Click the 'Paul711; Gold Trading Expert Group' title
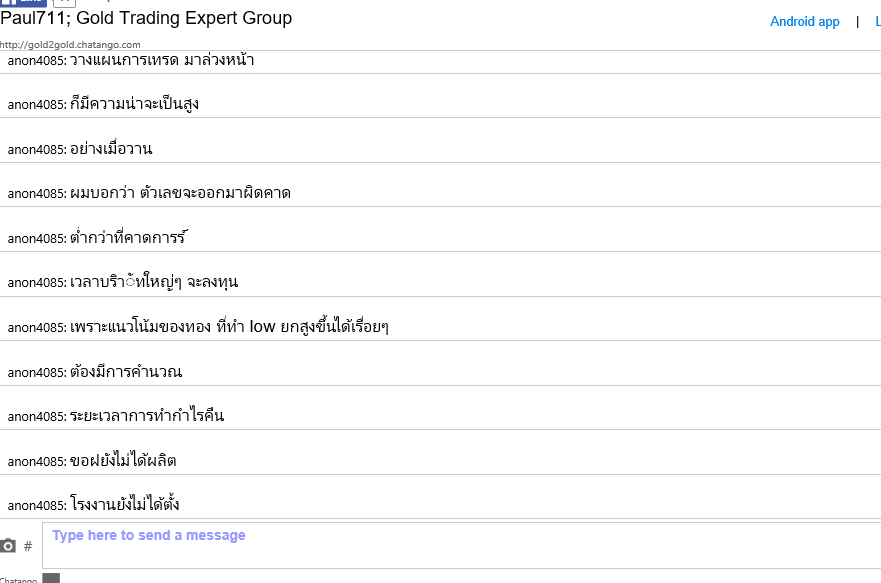 (x=146, y=18)
